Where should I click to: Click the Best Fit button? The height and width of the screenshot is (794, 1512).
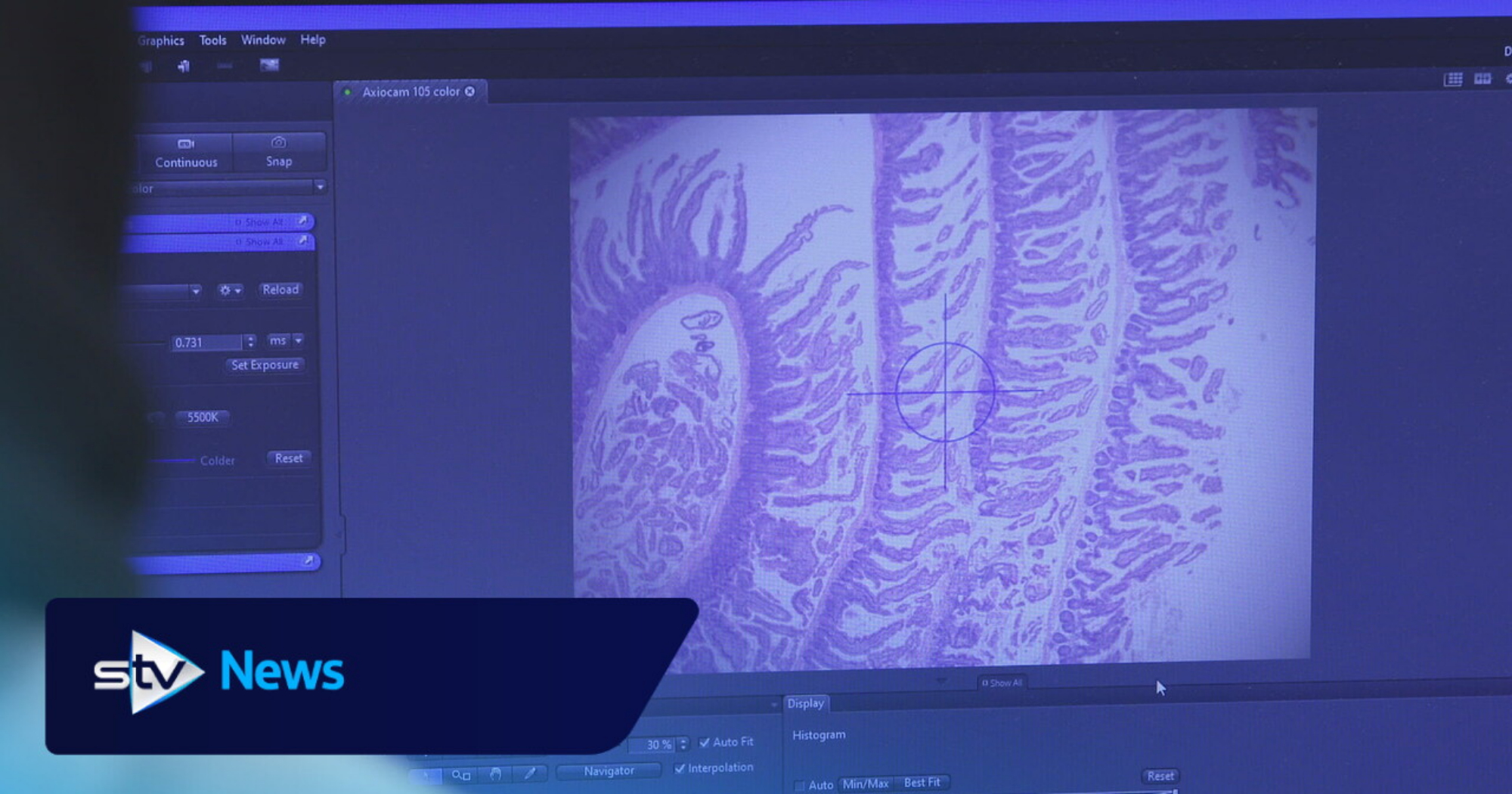(x=922, y=783)
